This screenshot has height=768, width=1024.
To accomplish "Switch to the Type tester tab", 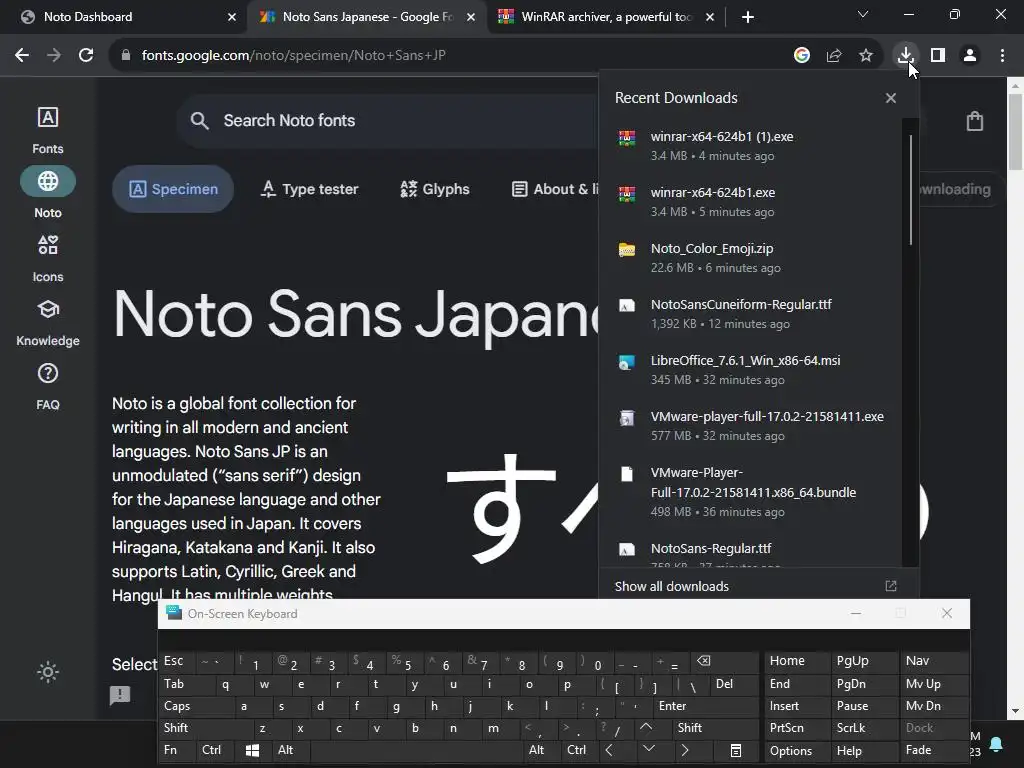I will [x=310, y=189].
